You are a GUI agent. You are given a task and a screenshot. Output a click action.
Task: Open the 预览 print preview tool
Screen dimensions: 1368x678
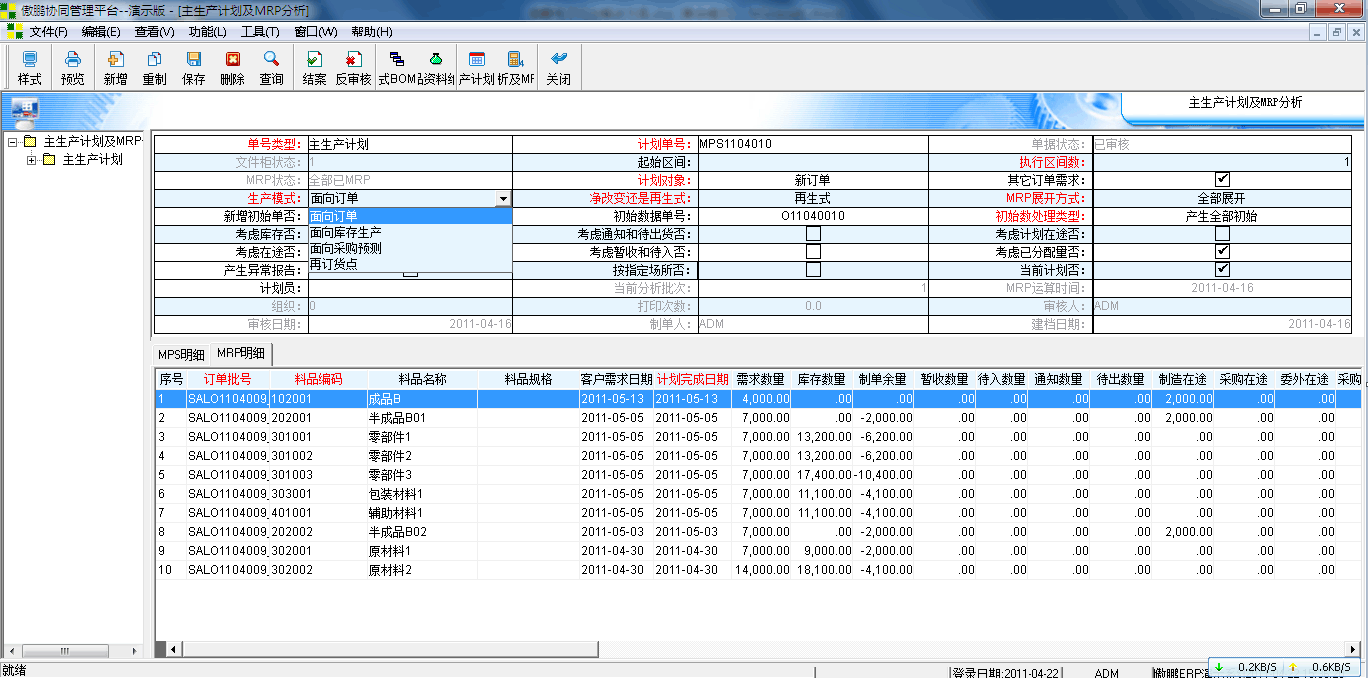click(x=71, y=67)
